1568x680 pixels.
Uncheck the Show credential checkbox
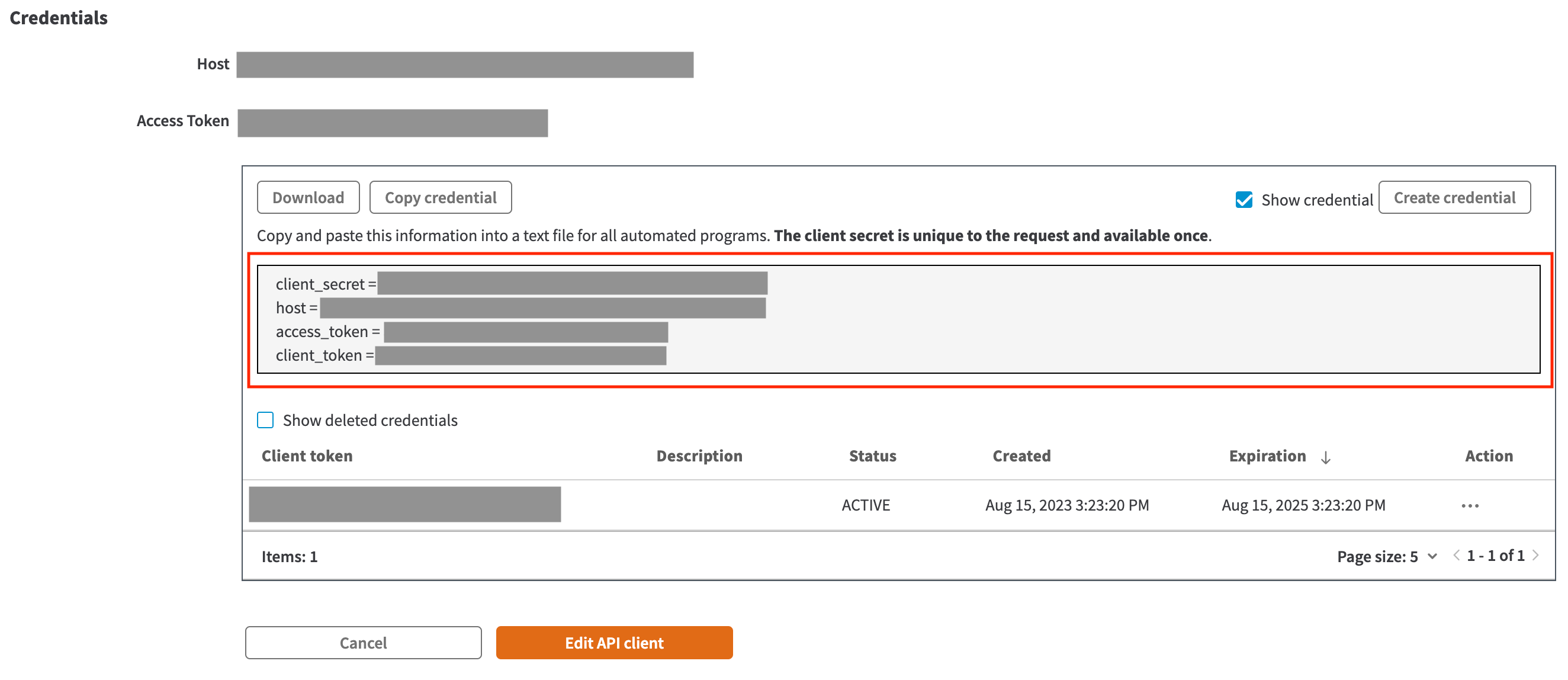click(1244, 200)
